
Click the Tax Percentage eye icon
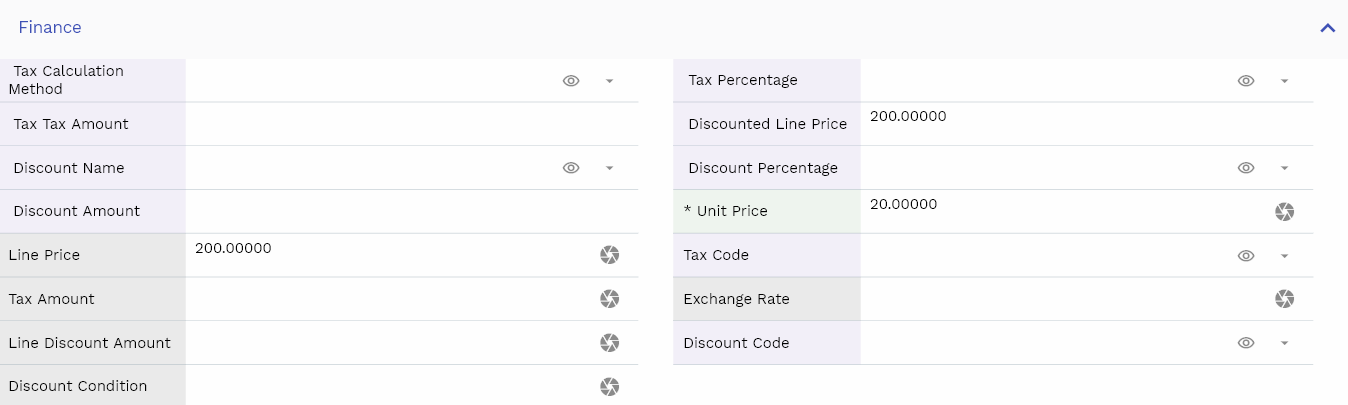click(x=1246, y=81)
